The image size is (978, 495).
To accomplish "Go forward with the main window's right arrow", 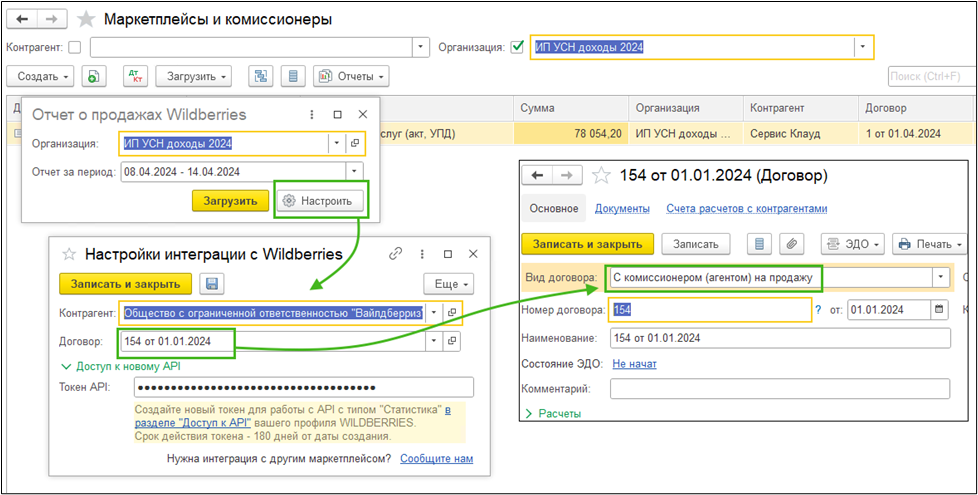I will (x=52, y=19).
